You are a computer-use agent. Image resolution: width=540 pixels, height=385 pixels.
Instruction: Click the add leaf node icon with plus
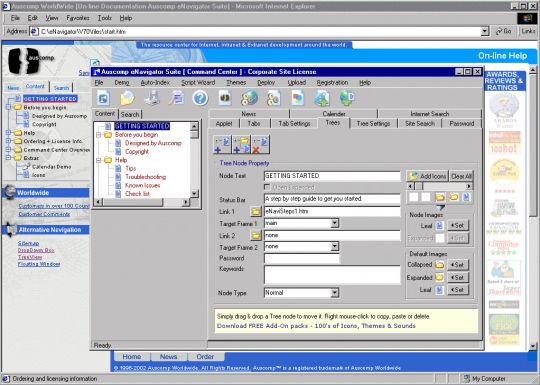pyautogui.click(x=222, y=145)
